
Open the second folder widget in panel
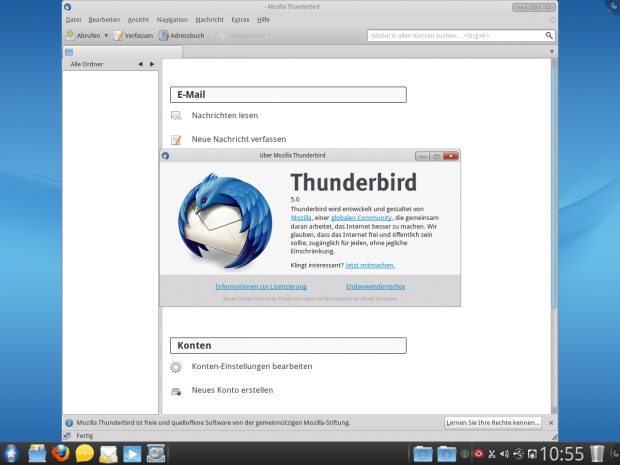(446, 454)
